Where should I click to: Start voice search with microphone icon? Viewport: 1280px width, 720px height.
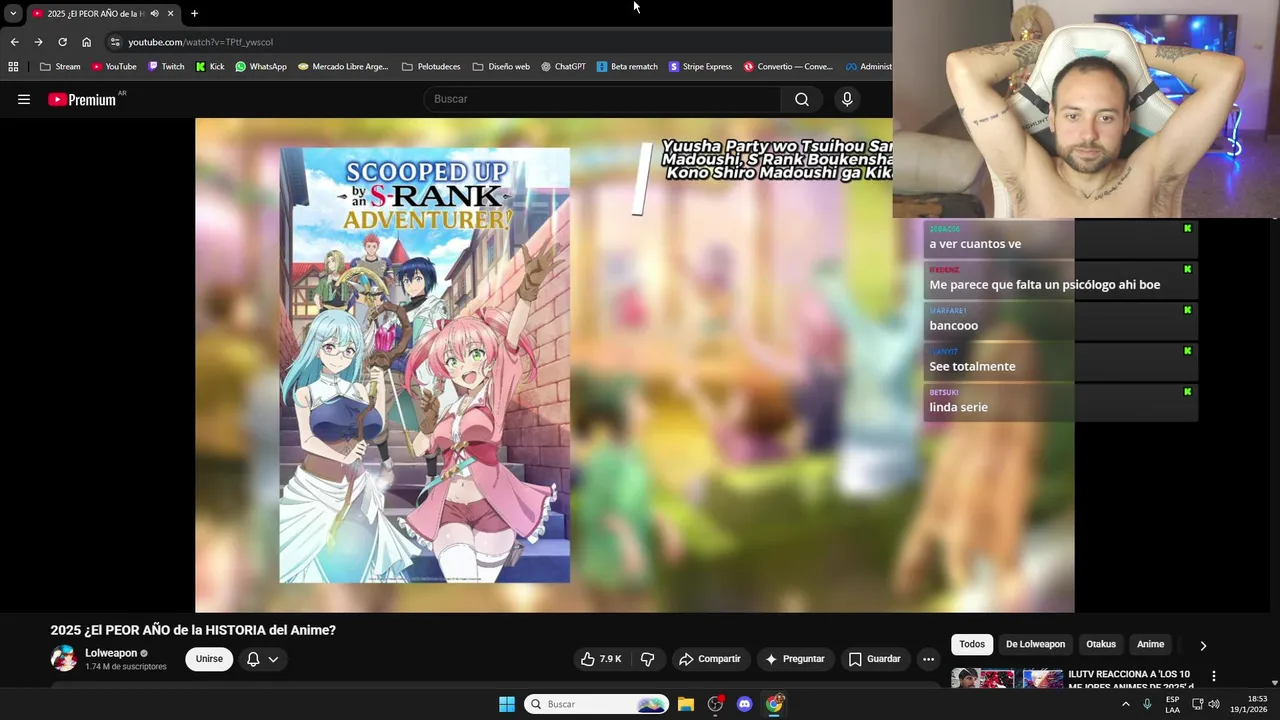tap(847, 99)
